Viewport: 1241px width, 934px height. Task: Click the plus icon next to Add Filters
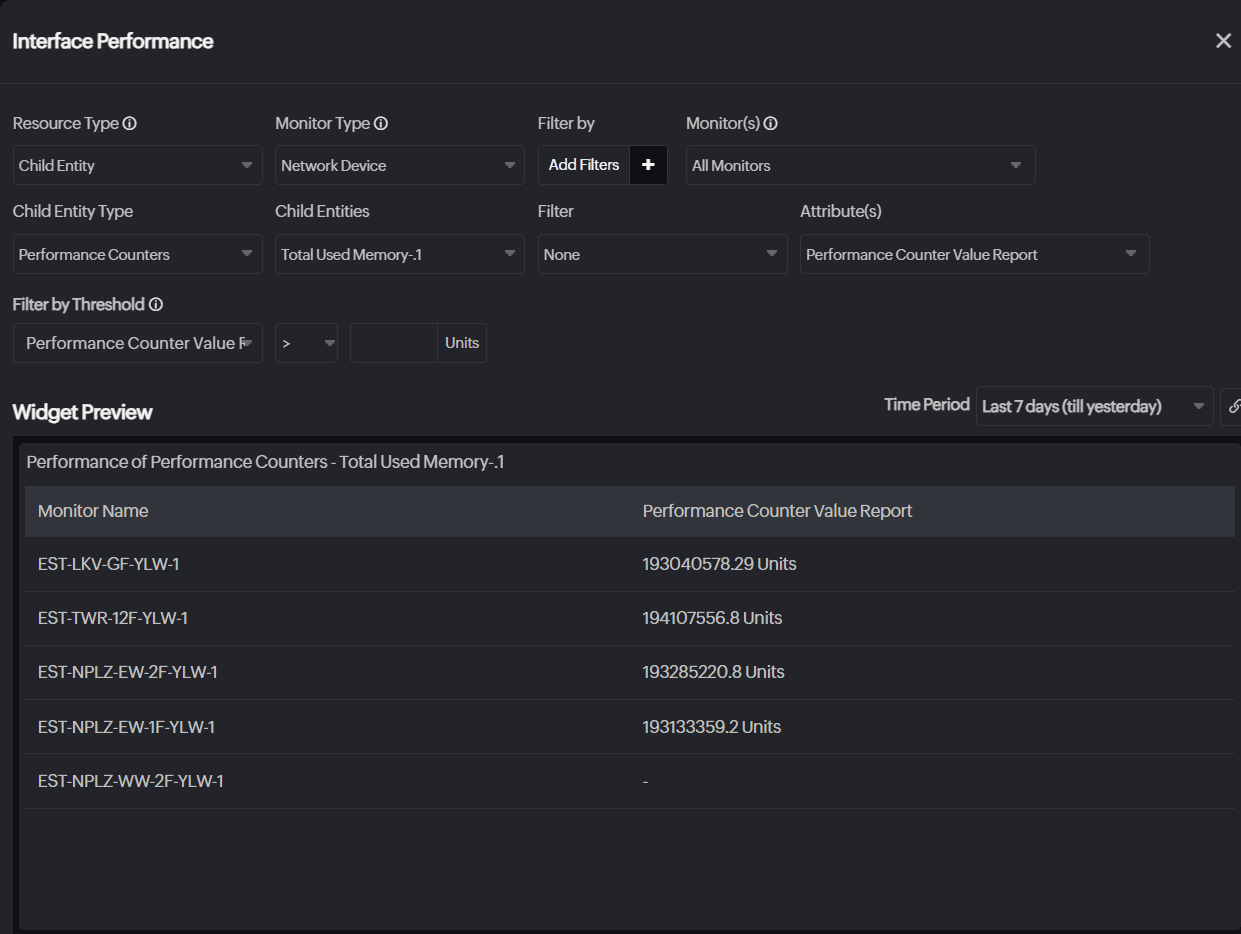[648, 165]
